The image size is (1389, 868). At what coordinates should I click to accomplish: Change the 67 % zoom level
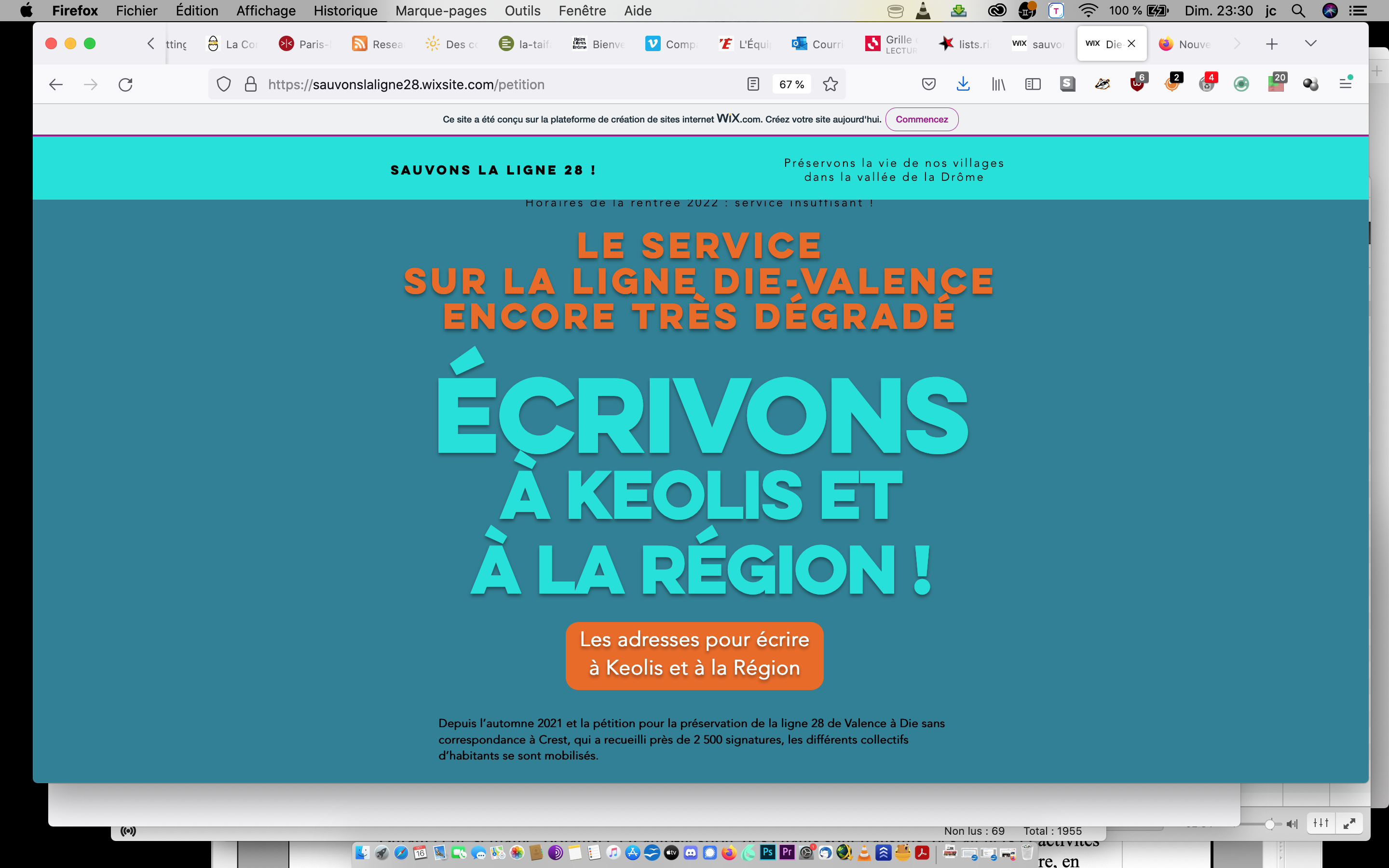click(791, 84)
